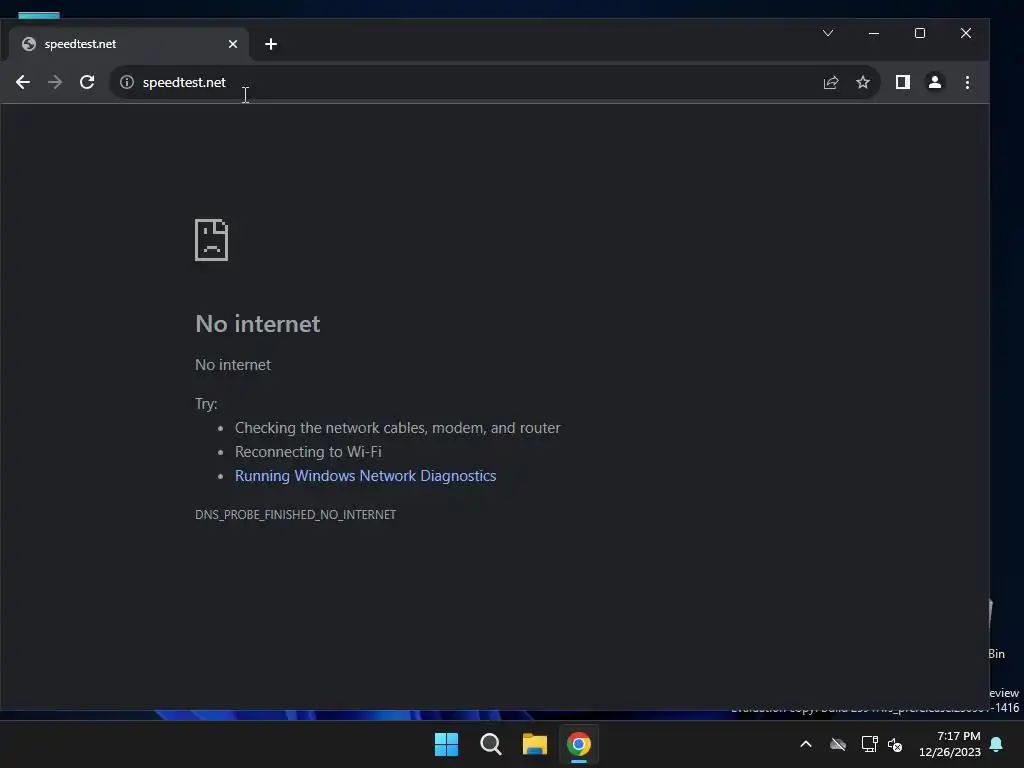1024x768 pixels.
Task: Click the sad page error icon
Action: coord(212,240)
